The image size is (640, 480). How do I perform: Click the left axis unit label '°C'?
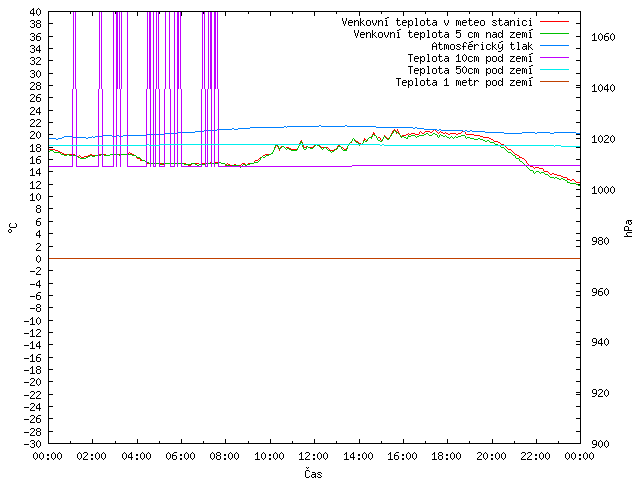(13, 228)
